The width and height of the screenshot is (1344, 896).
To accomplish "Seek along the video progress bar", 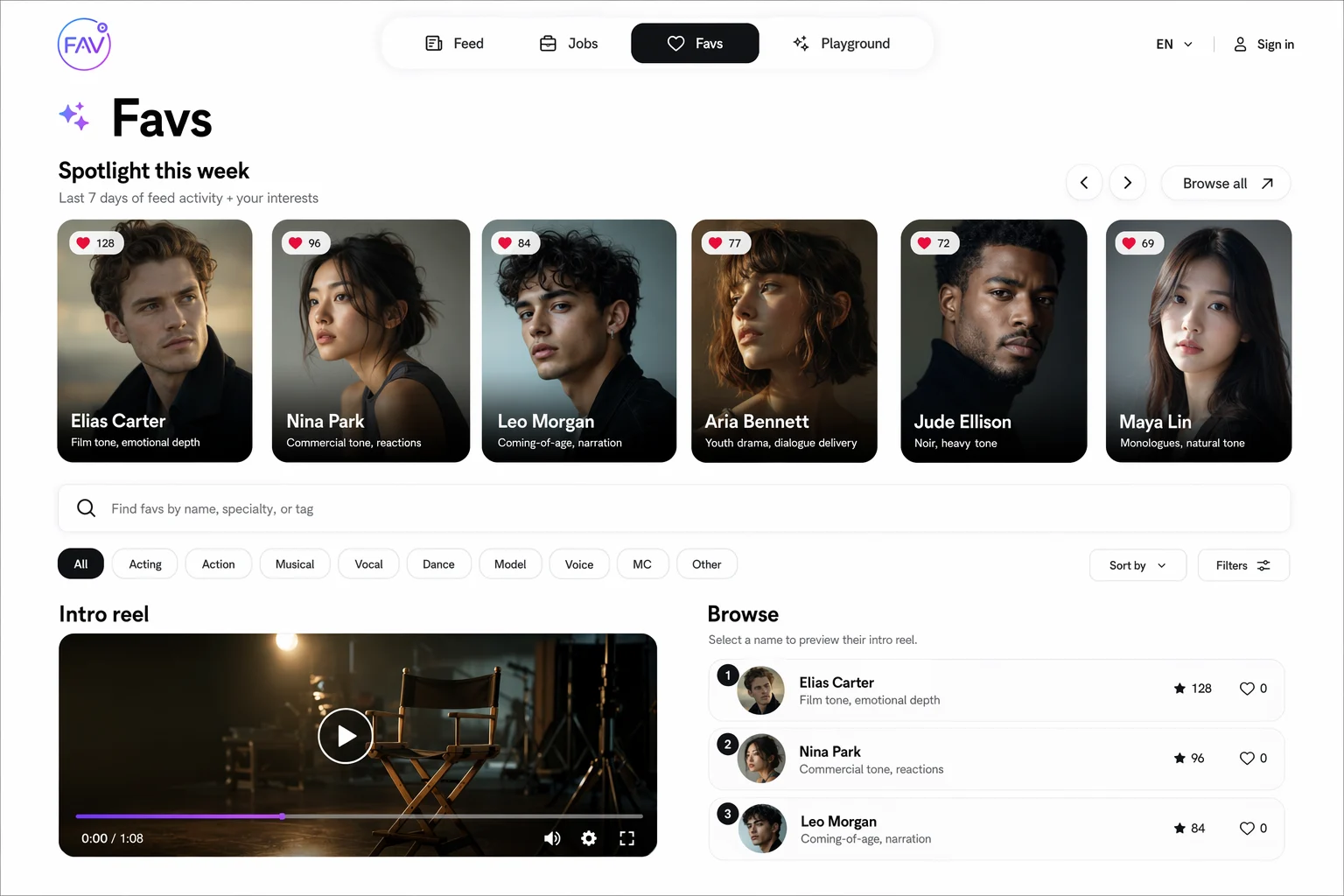I will click(359, 816).
